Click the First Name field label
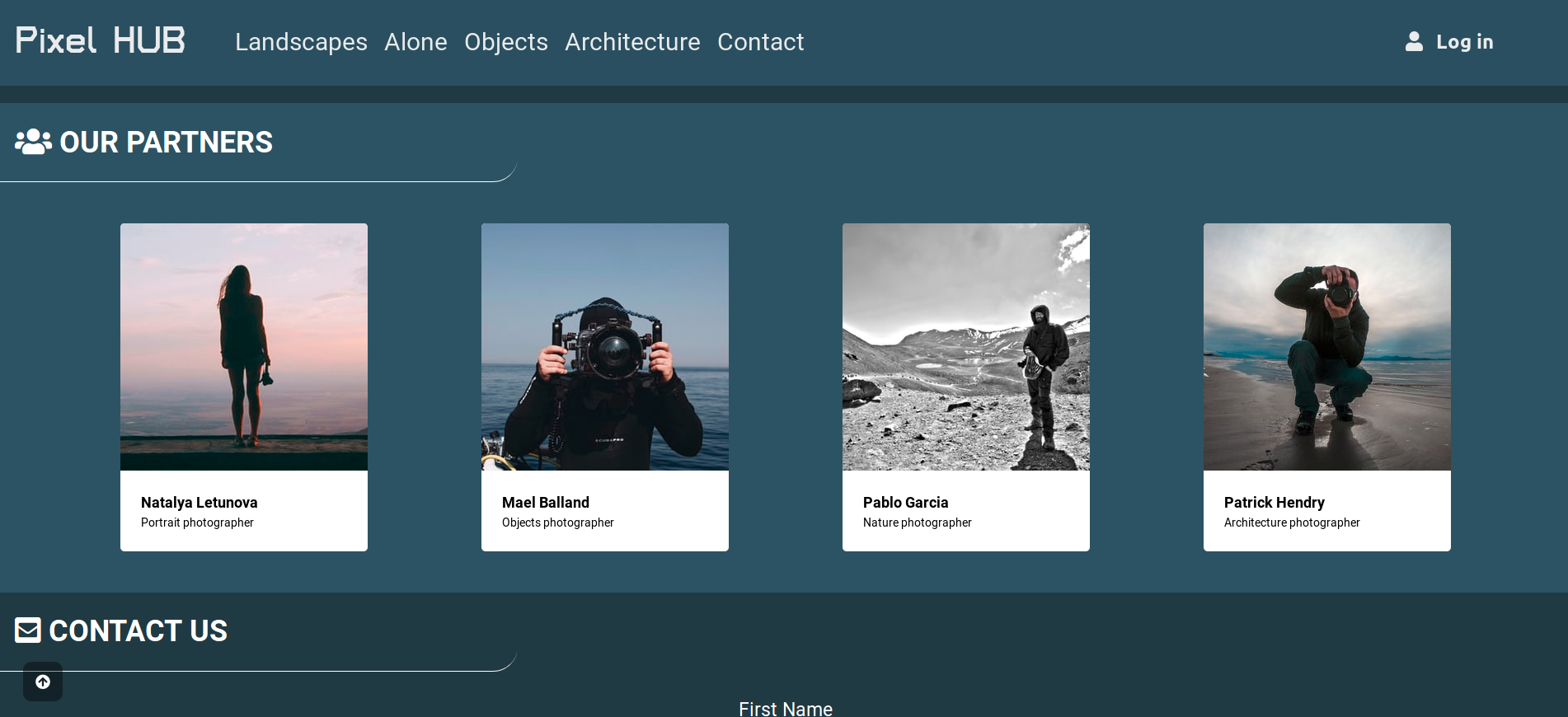This screenshot has height=717, width=1568. [x=786, y=709]
